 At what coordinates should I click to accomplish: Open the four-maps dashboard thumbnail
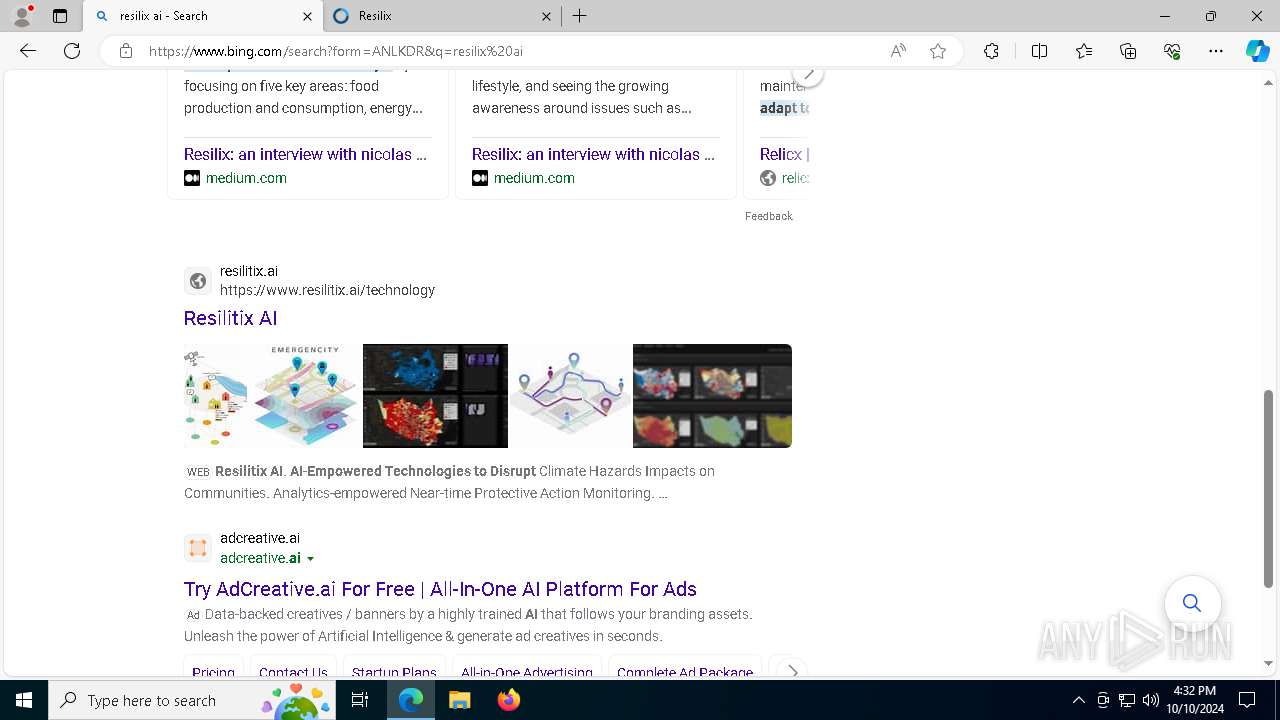point(712,396)
